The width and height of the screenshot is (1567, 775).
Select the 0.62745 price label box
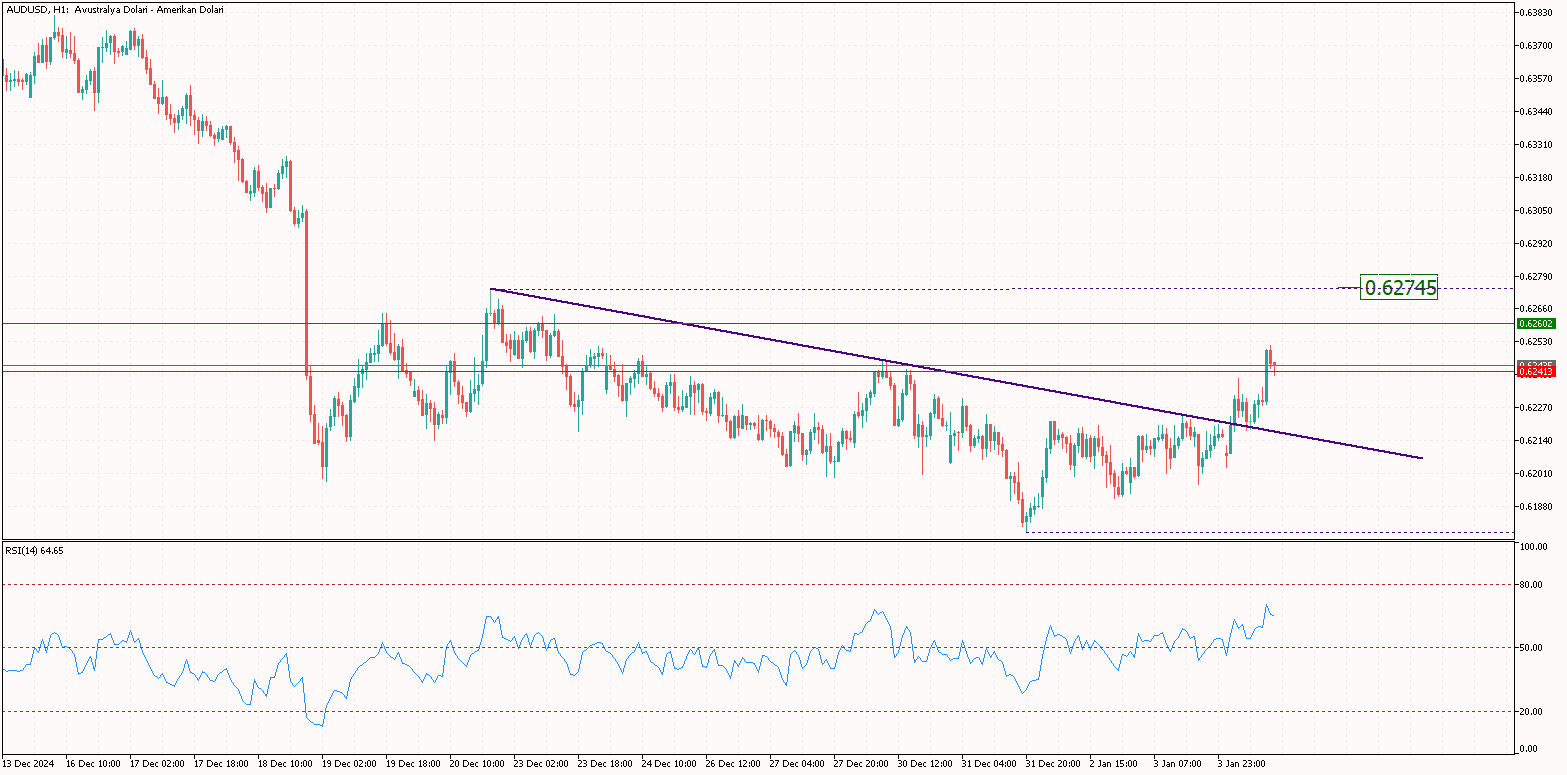coord(1399,288)
